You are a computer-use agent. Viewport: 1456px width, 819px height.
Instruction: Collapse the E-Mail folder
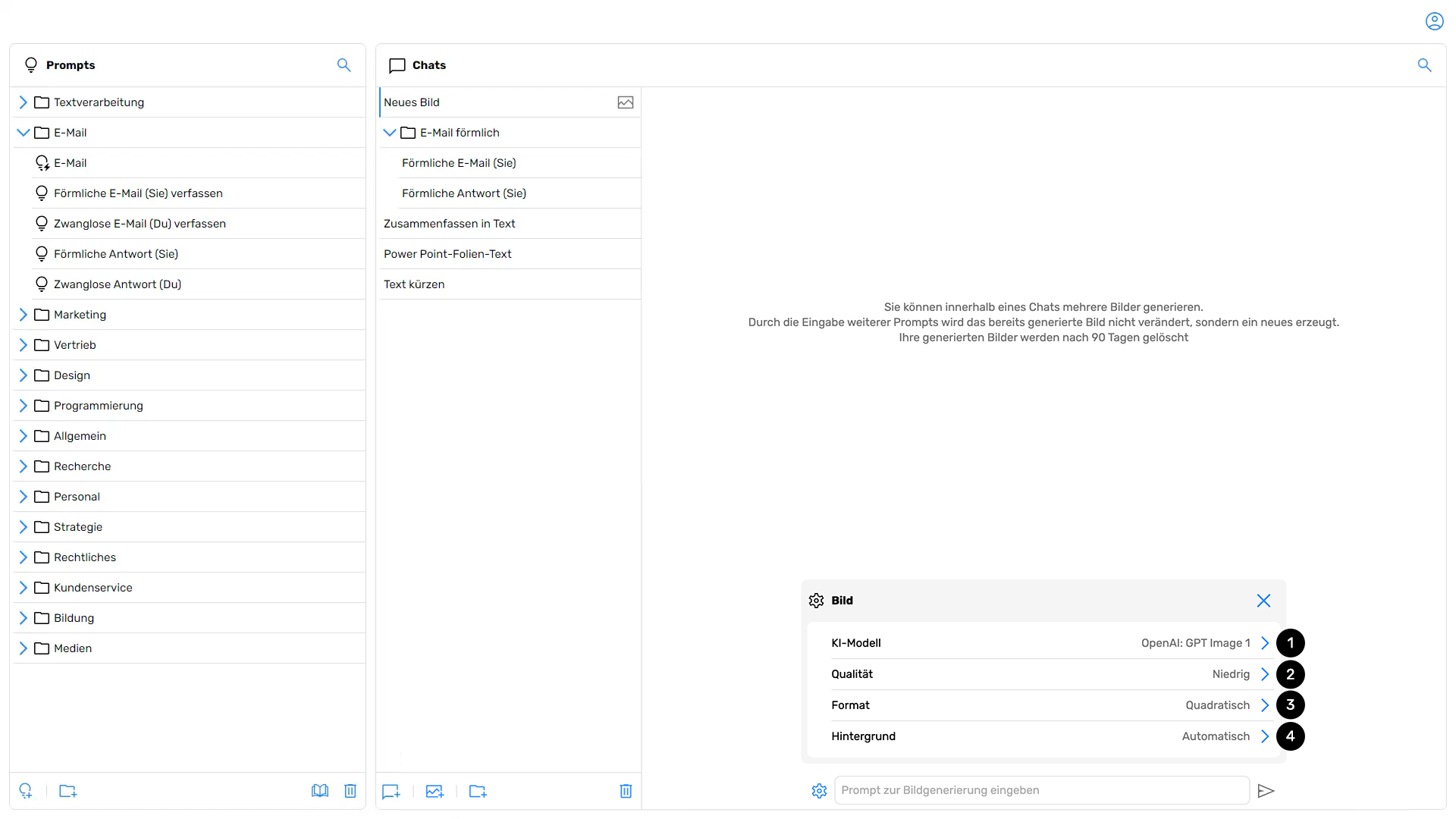tap(22, 132)
